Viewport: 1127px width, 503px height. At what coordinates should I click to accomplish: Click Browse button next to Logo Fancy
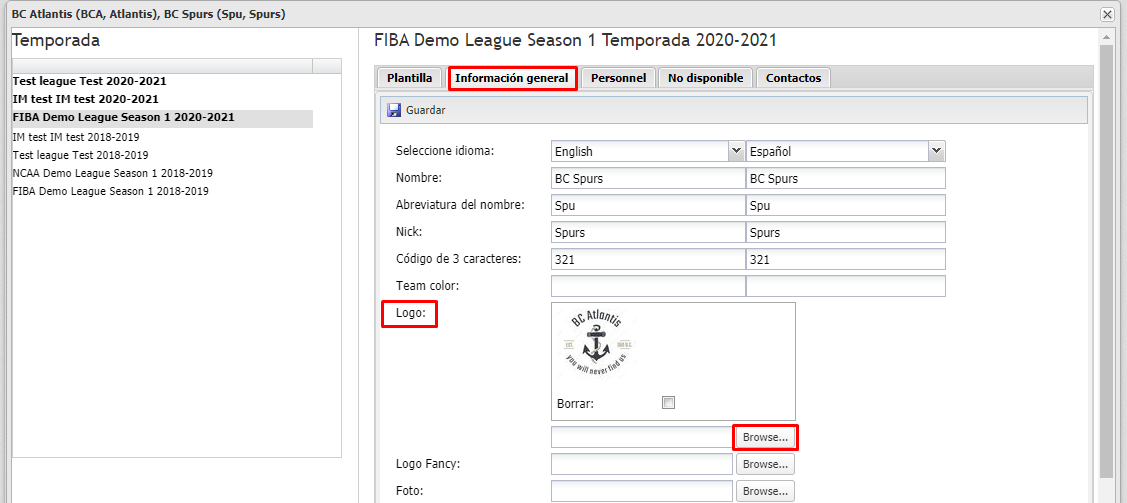(x=765, y=464)
